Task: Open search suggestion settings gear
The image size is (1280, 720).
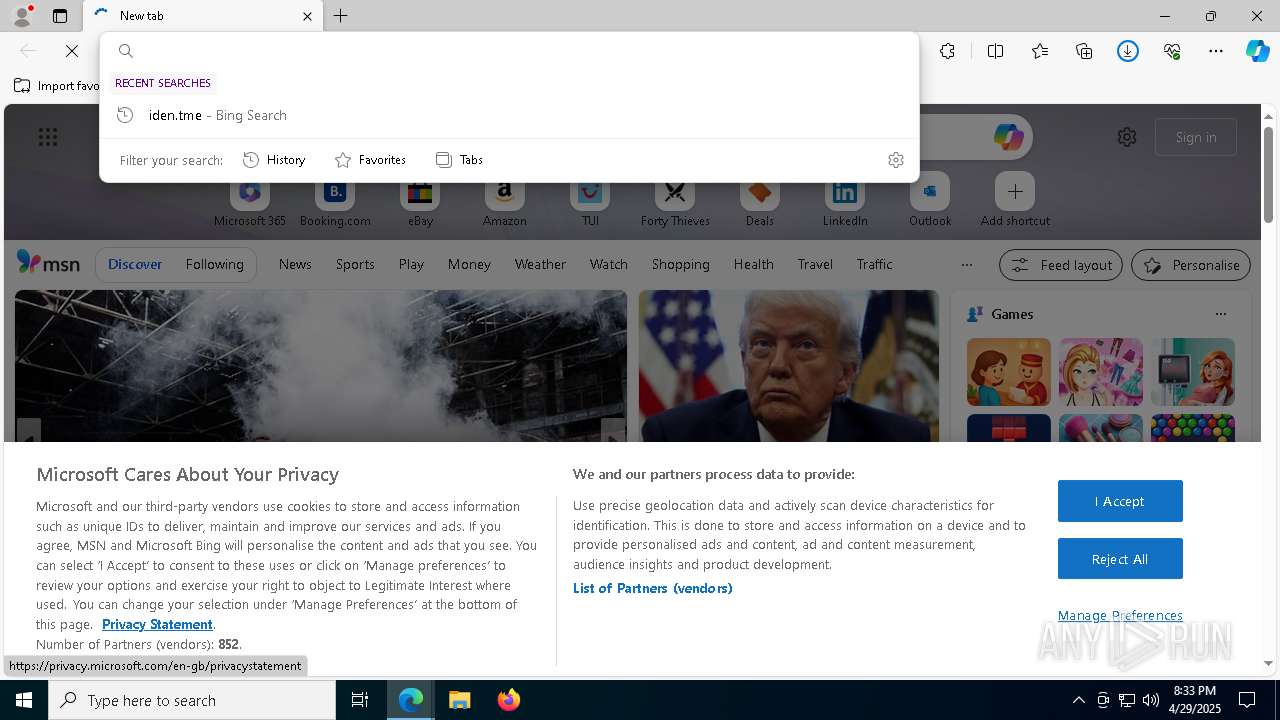Action: 896,160
